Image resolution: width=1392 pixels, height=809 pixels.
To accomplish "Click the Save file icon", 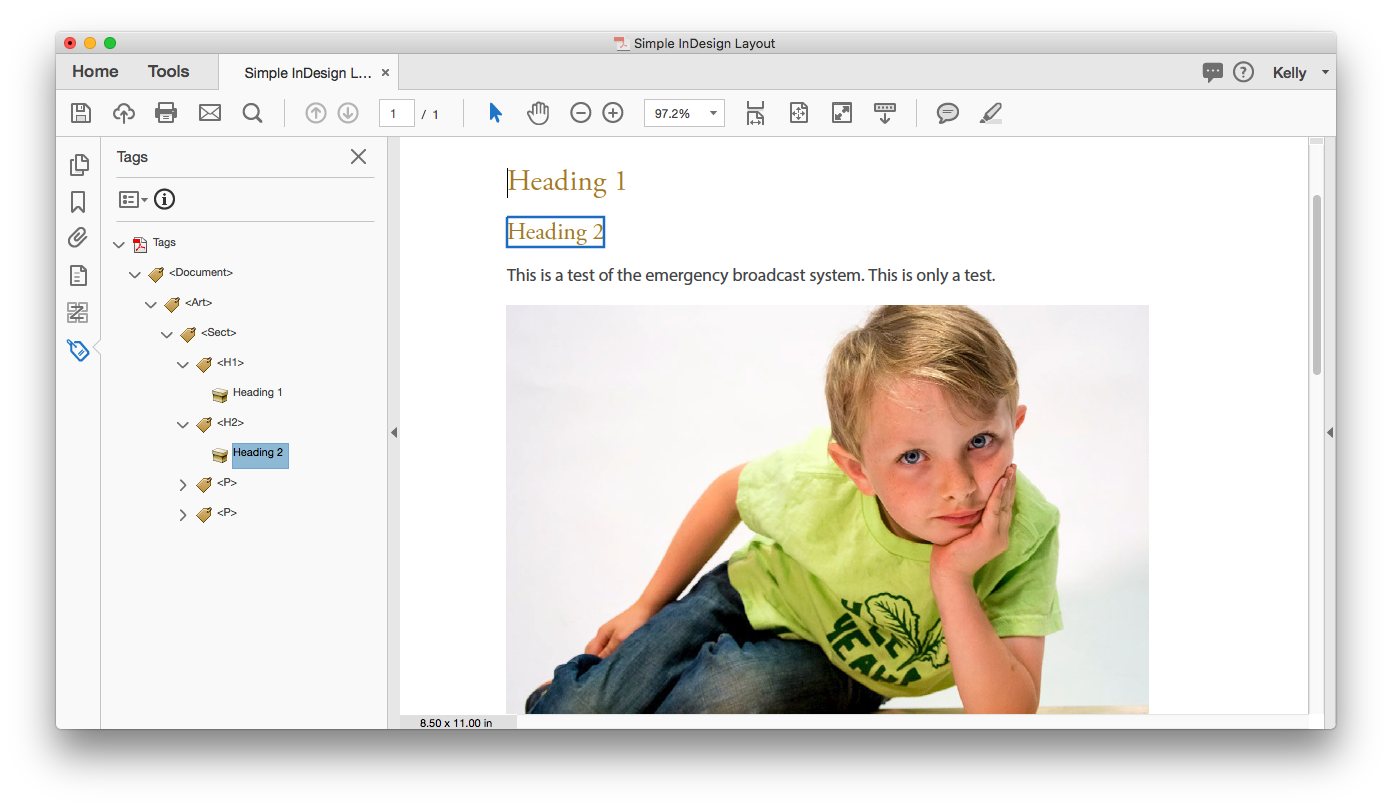I will [x=81, y=113].
